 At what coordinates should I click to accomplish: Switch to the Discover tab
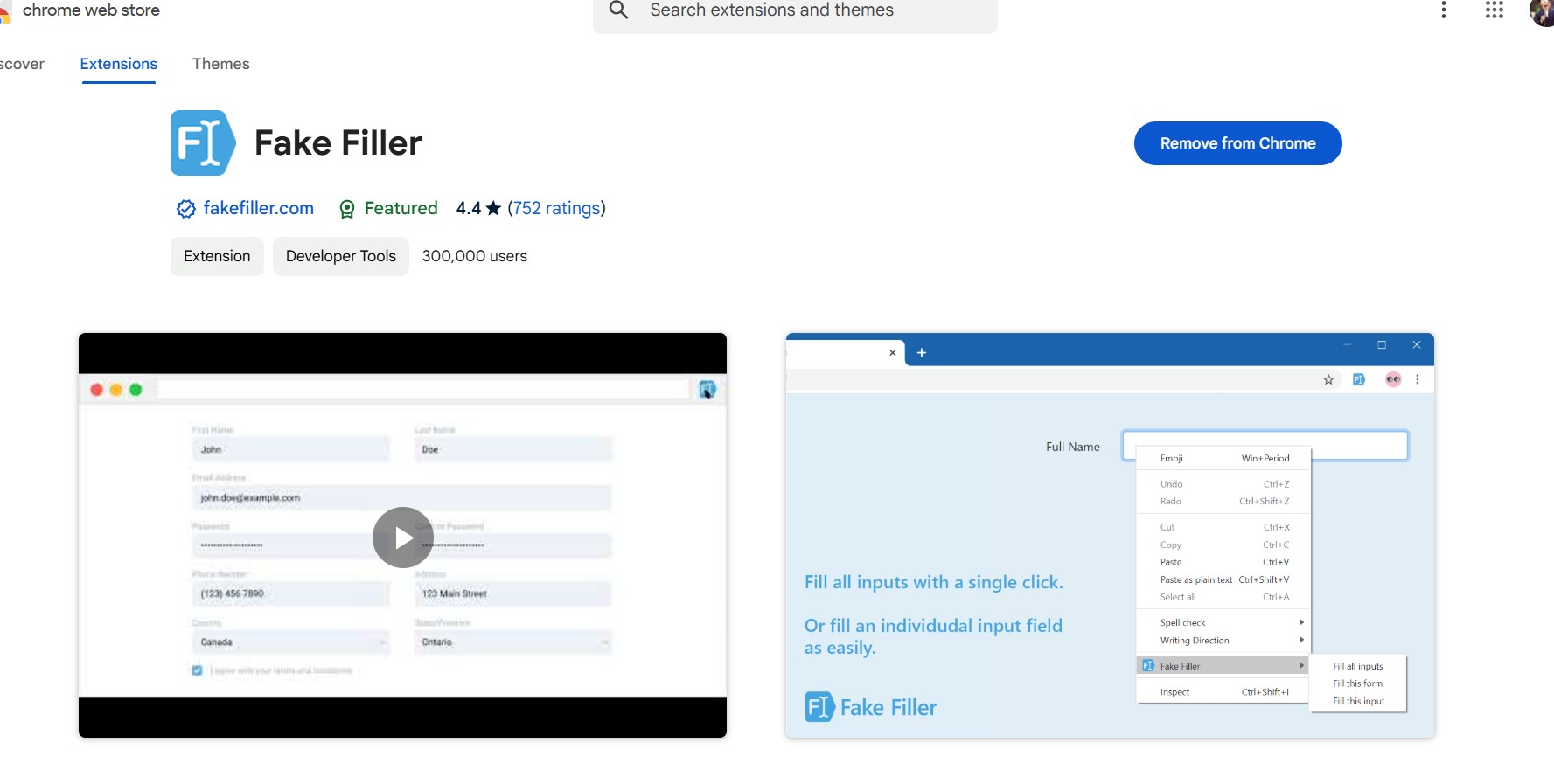pos(22,64)
